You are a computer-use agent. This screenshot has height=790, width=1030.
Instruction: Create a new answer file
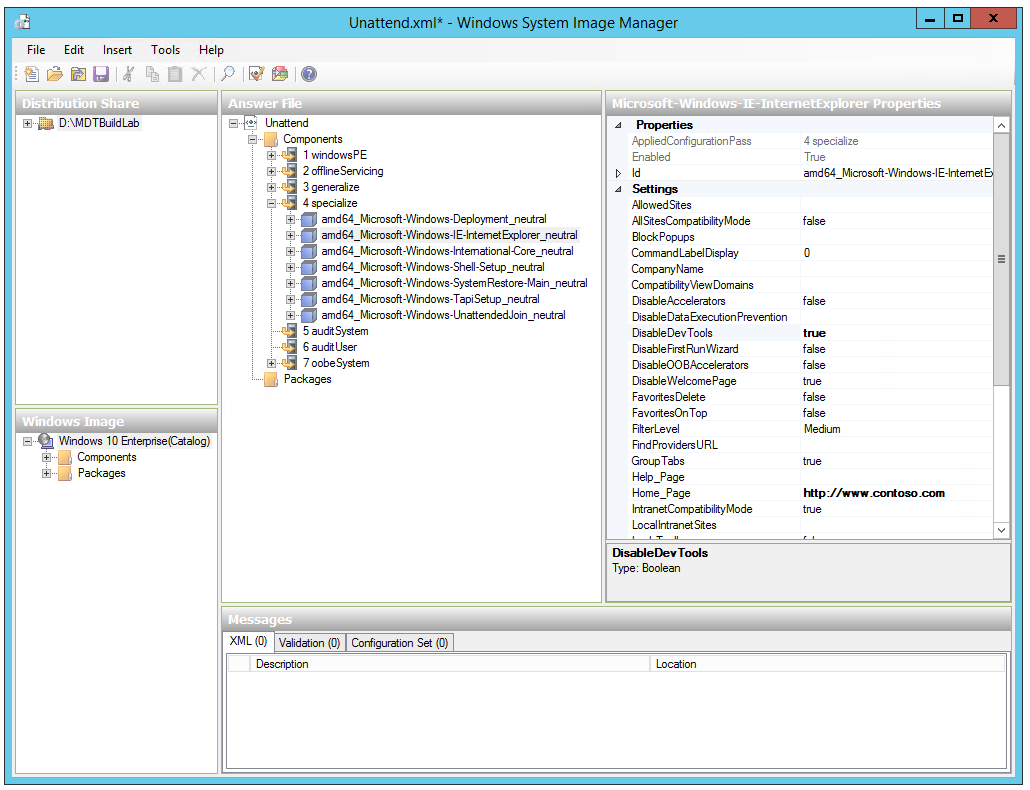[32, 74]
